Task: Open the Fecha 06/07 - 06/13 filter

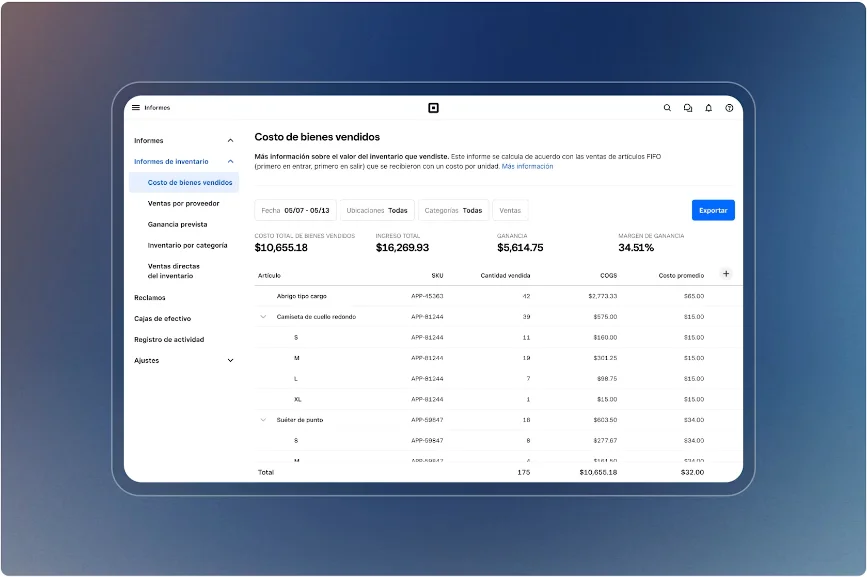Action: pyautogui.click(x=295, y=211)
